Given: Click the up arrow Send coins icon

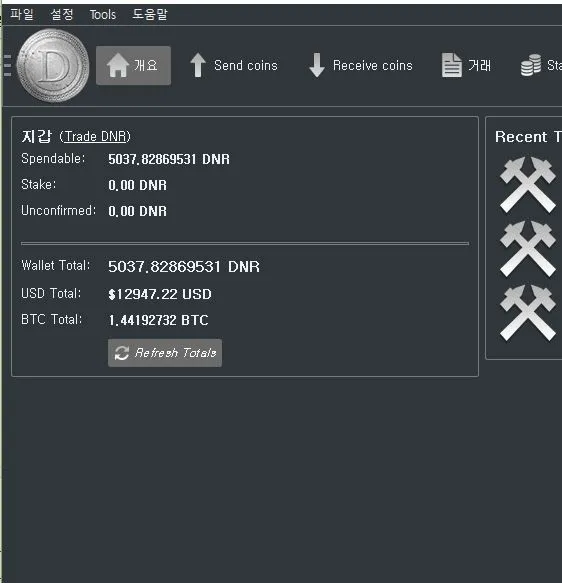Looking at the screenshot, I should pos(198,65).
